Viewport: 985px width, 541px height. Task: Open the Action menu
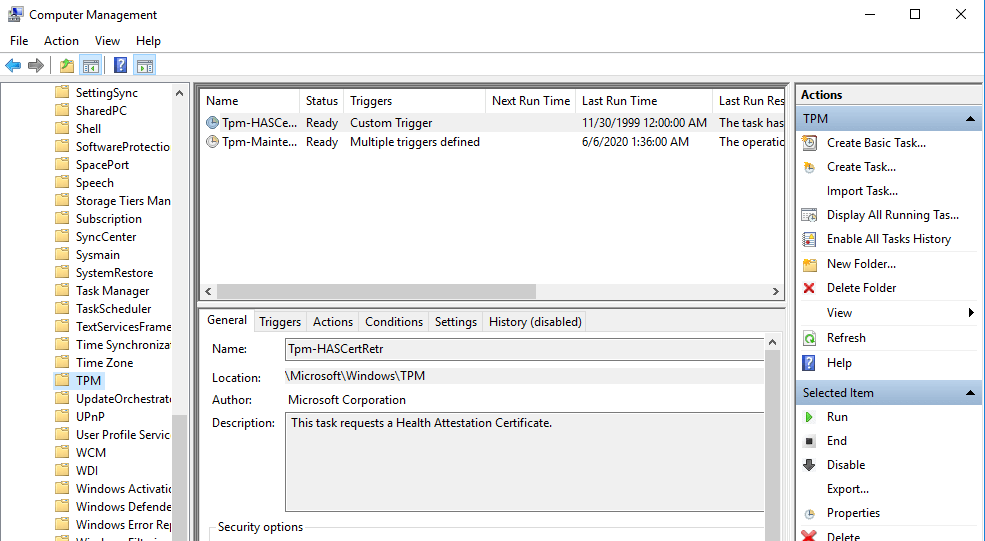pyautogui.click(x=61, y=41)
